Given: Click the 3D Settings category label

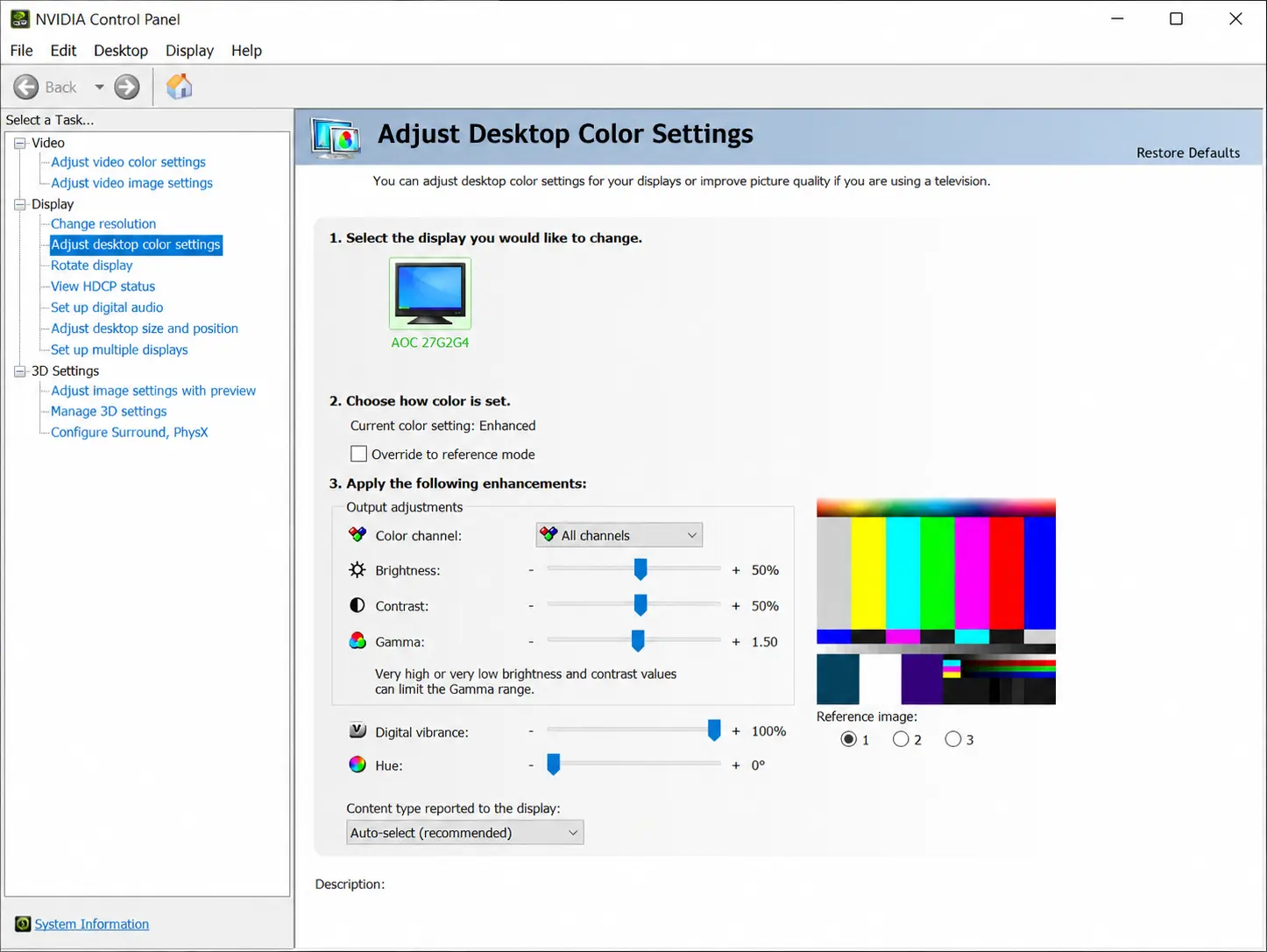Looking at the screenshot, I should tap(66, 371).
